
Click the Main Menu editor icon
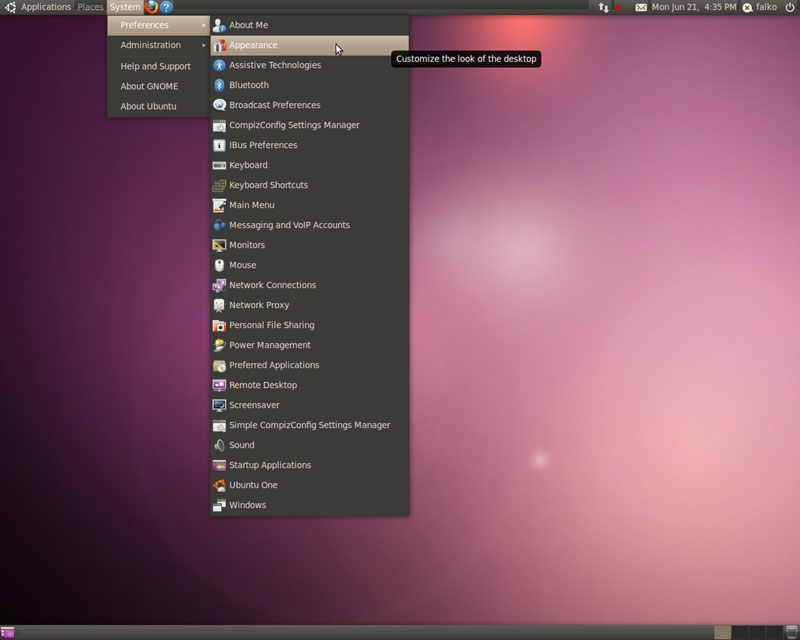(x=219, y=205)
